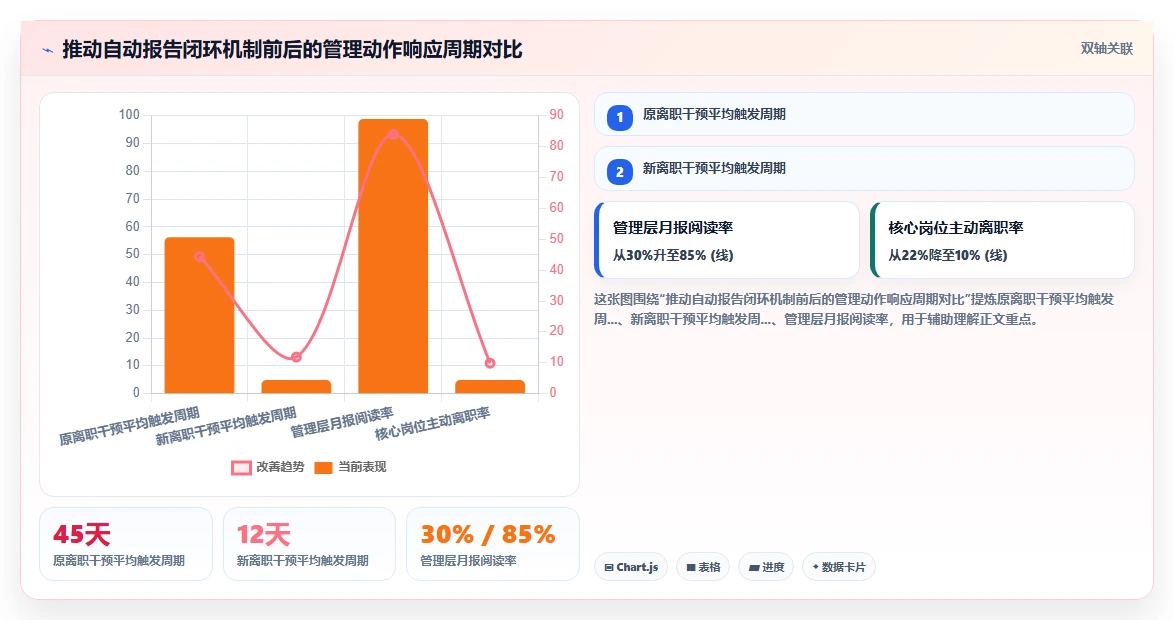1174x620 pixels.
Task: Click the number 1 badge icon
Action: click(x=619, y=118)
